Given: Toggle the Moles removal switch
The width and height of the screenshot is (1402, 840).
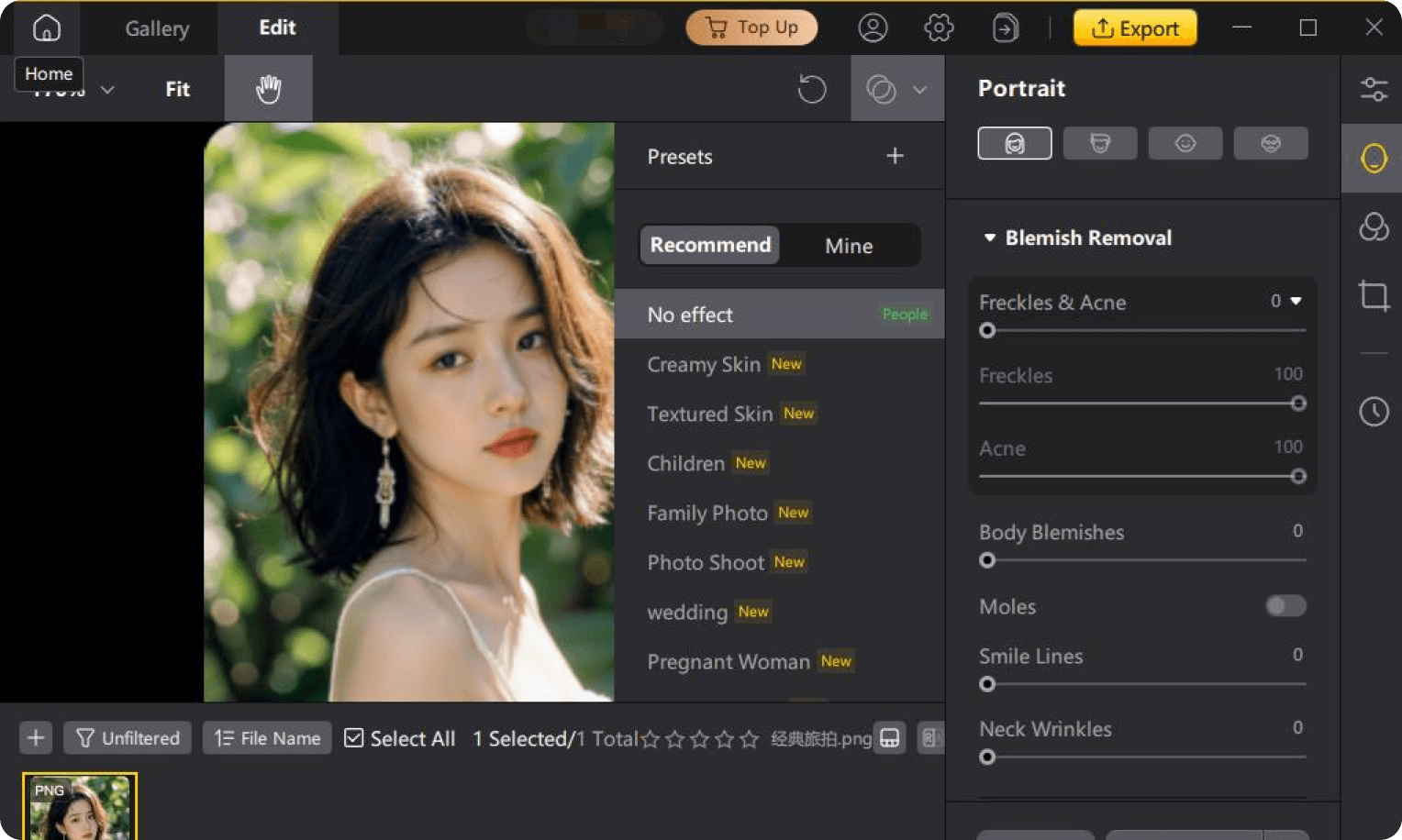Looking at the screenshot, I should coord(1285,606).
